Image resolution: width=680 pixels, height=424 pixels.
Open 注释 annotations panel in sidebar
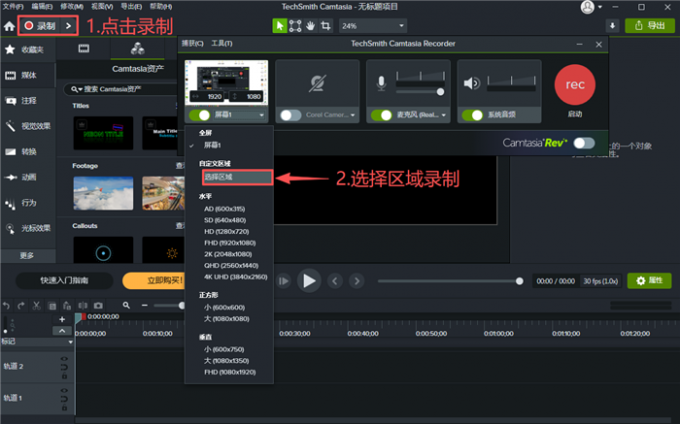pyautogui.click(x=28, y=101)
